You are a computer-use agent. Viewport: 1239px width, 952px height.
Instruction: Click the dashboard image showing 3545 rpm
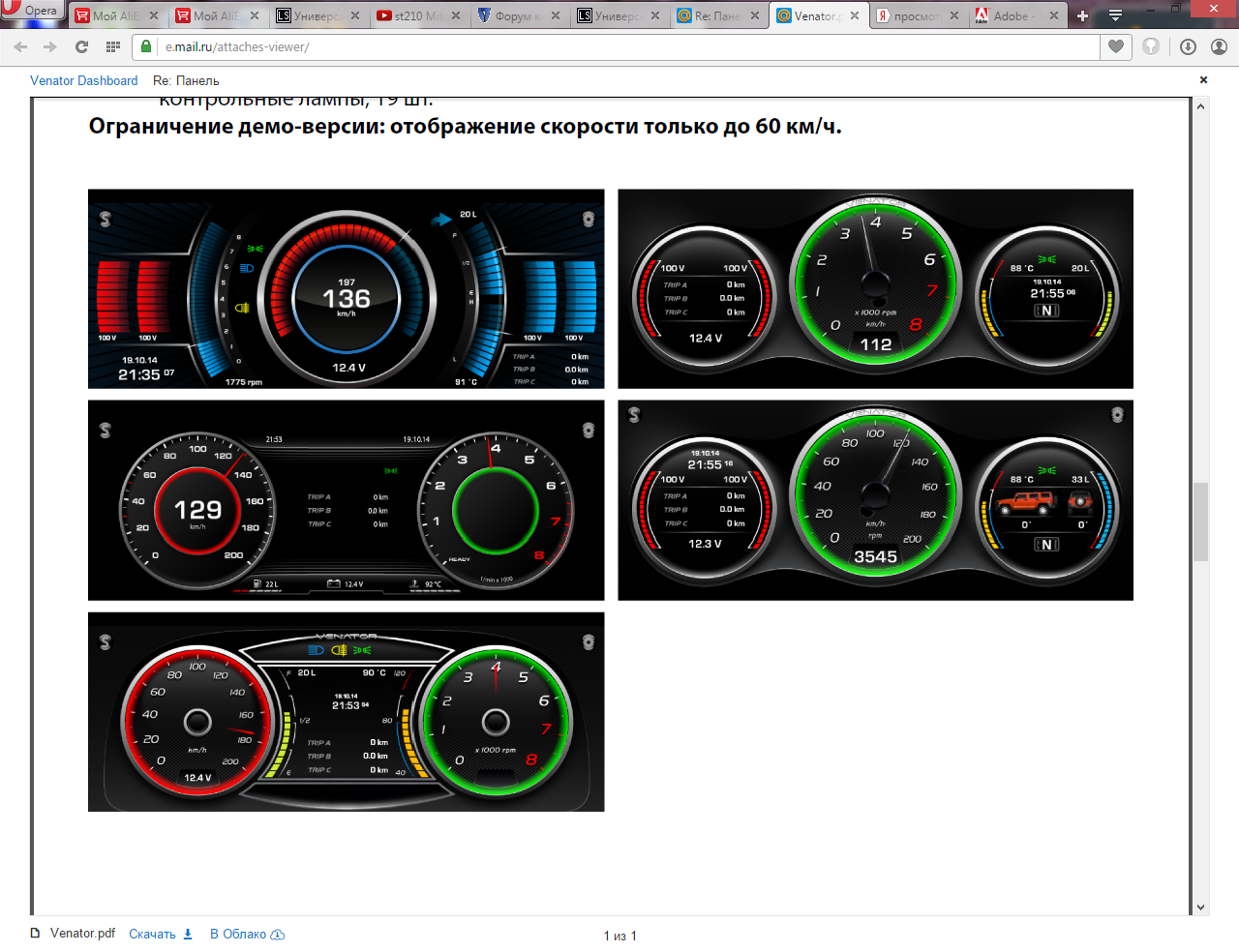(875, 500)
